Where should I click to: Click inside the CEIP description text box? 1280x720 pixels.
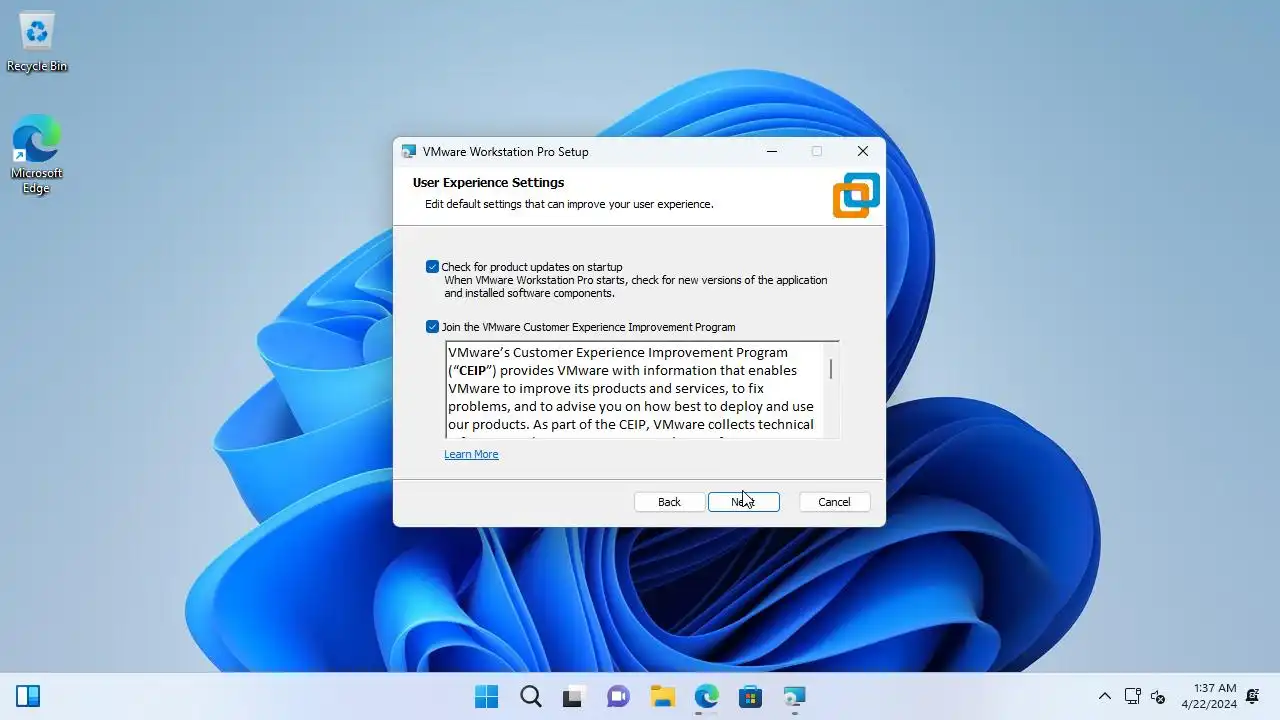point(635,389)
